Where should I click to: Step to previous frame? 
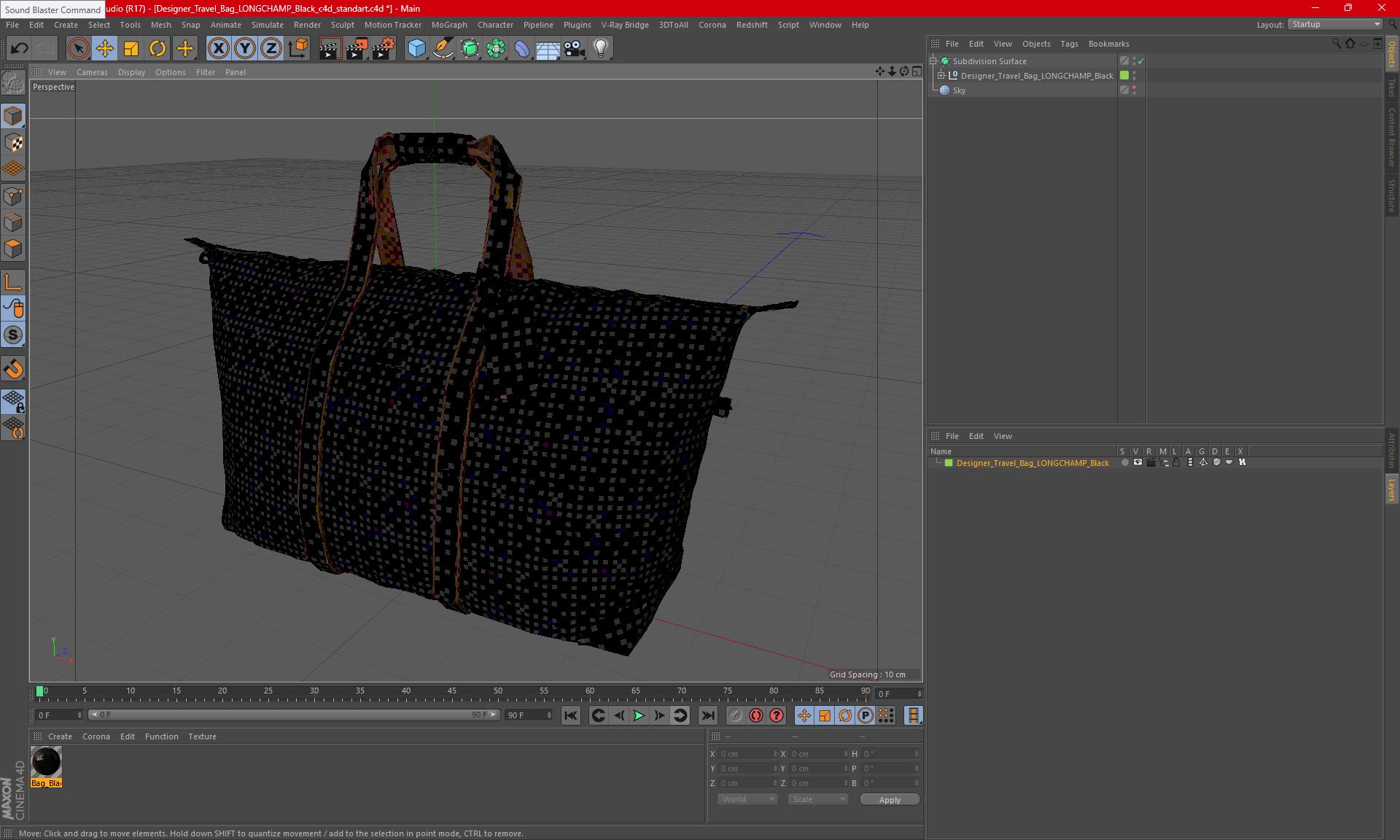point(618,716)
